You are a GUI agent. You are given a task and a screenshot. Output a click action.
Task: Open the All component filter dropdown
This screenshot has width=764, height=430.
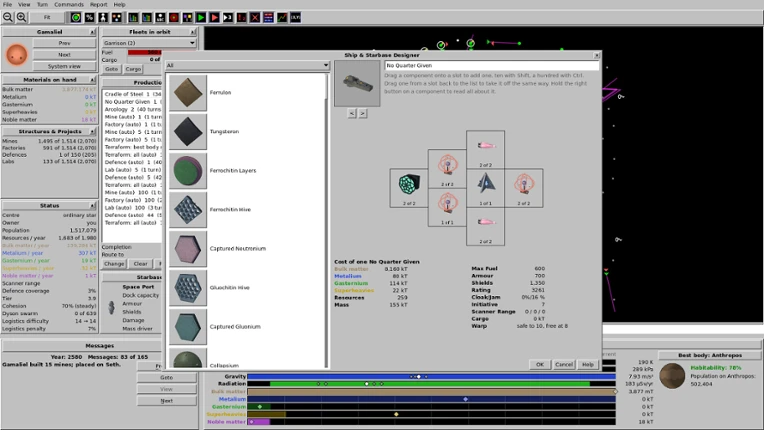click(x=248, y=65)
